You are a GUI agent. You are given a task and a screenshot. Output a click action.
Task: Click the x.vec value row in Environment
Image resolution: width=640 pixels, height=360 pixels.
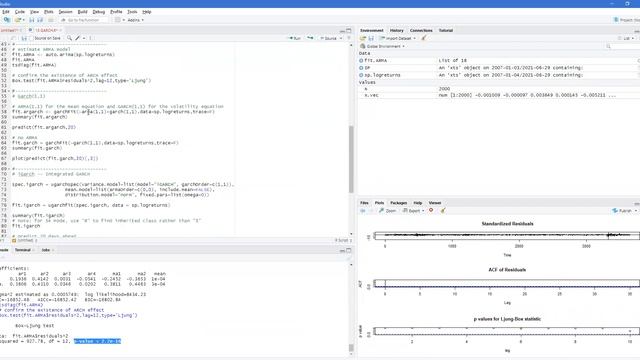click(499, 95)
